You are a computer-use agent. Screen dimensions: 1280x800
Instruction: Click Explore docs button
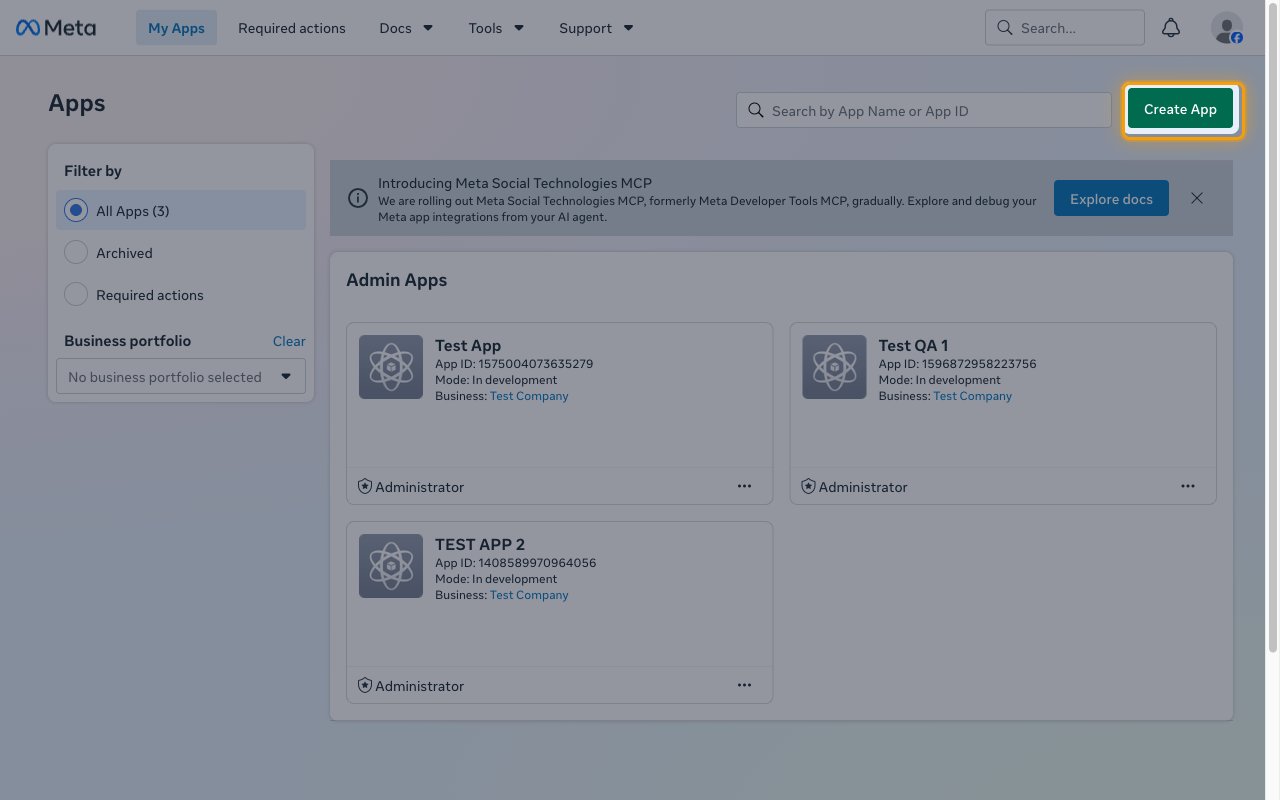click(1111, 198)
